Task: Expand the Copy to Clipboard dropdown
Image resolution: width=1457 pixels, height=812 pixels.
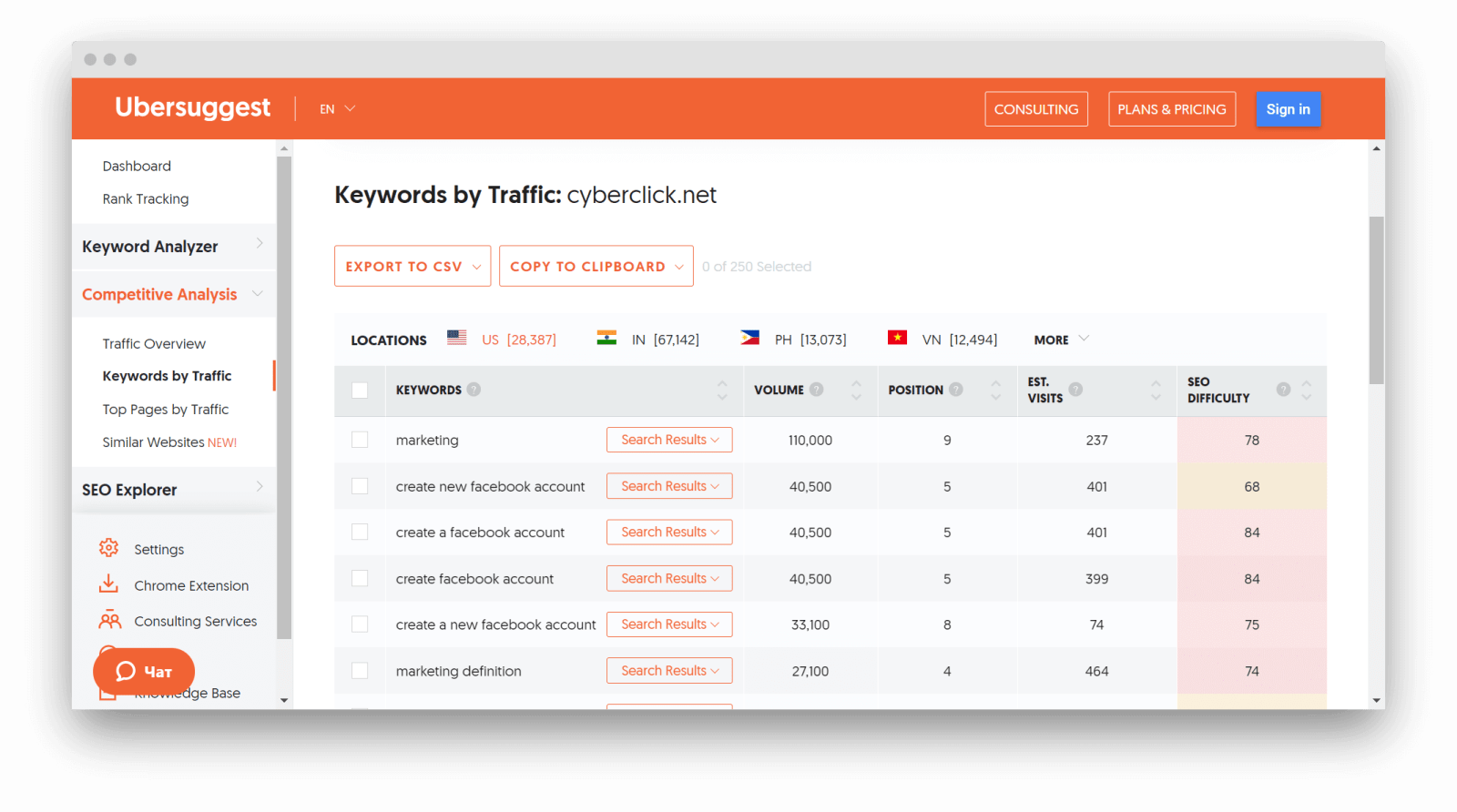Action: pyautogui.click(x=596, y=266)
